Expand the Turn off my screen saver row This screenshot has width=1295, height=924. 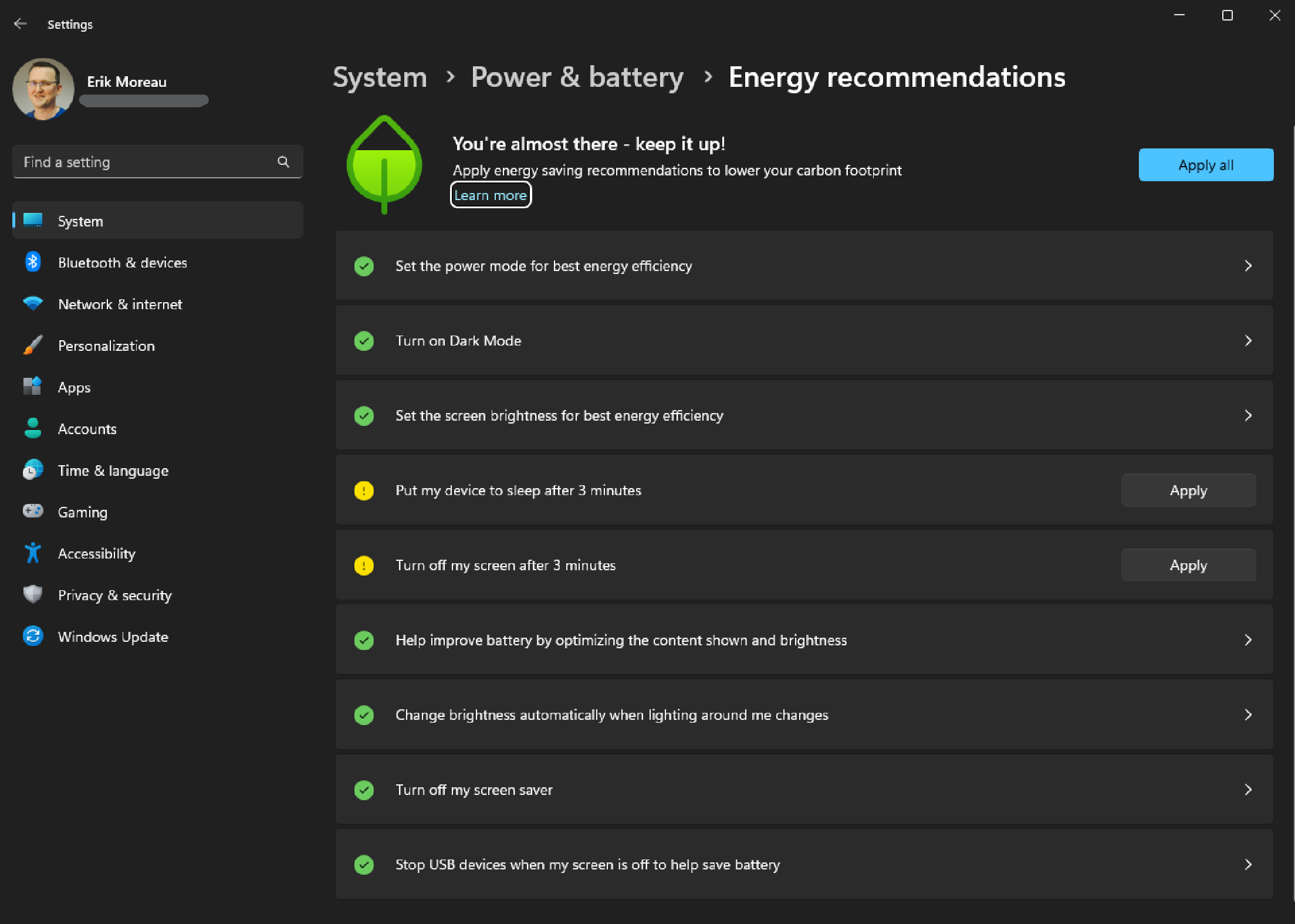click(1247, 790)
